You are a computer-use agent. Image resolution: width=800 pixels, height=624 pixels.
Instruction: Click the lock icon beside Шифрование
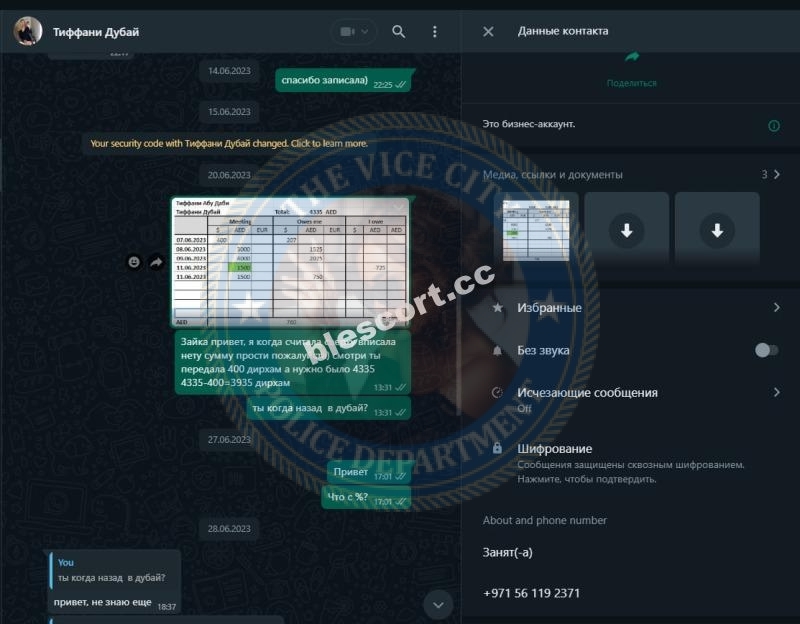tap(497, 448)
